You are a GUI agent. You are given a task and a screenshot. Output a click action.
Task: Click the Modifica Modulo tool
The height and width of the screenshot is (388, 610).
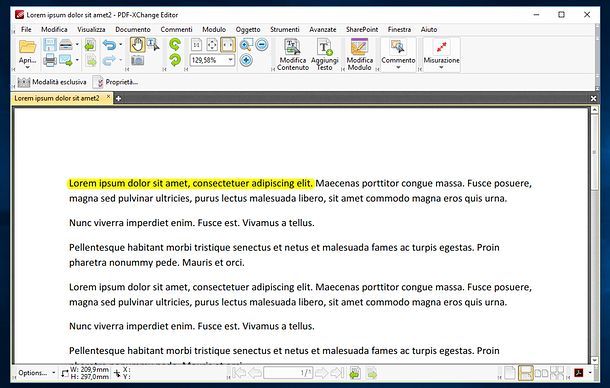(x=359, y=54)
